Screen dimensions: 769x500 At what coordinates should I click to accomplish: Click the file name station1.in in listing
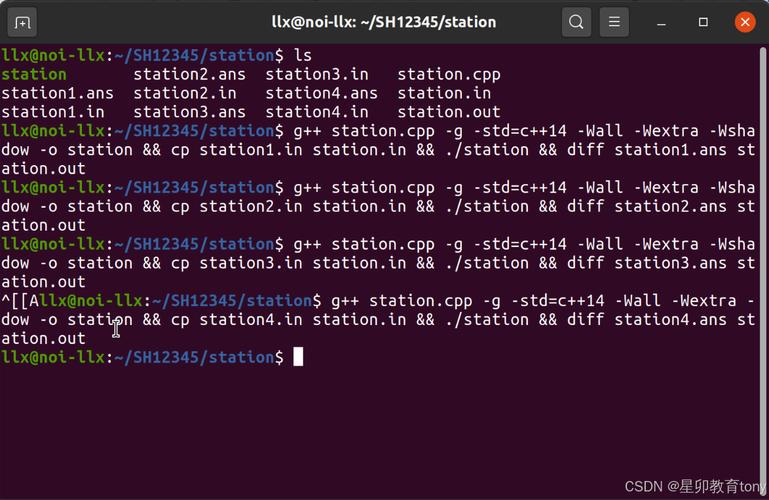(53, 112)
